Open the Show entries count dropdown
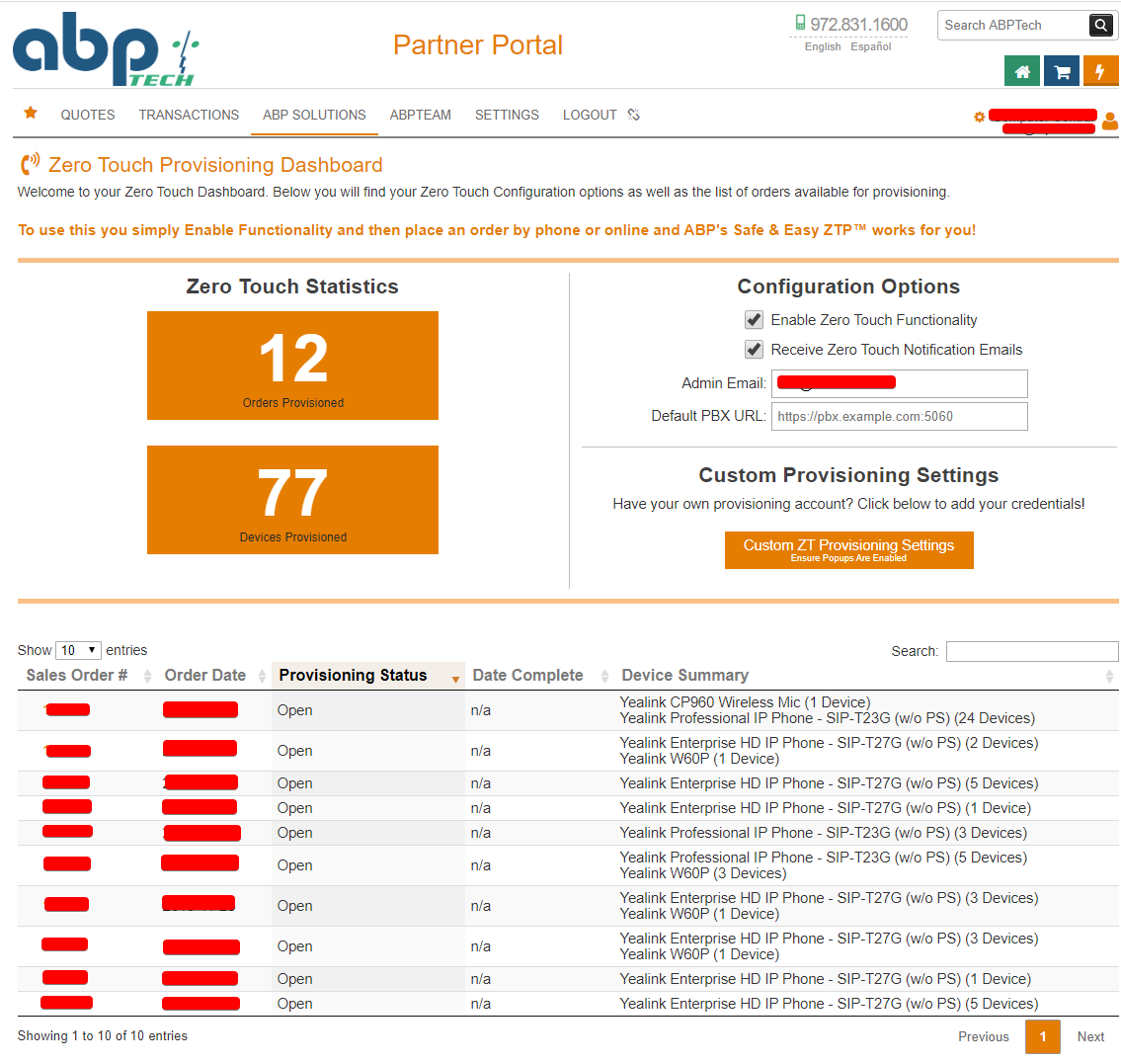This screenshot has height=1064, width=1121. [78, 650]
